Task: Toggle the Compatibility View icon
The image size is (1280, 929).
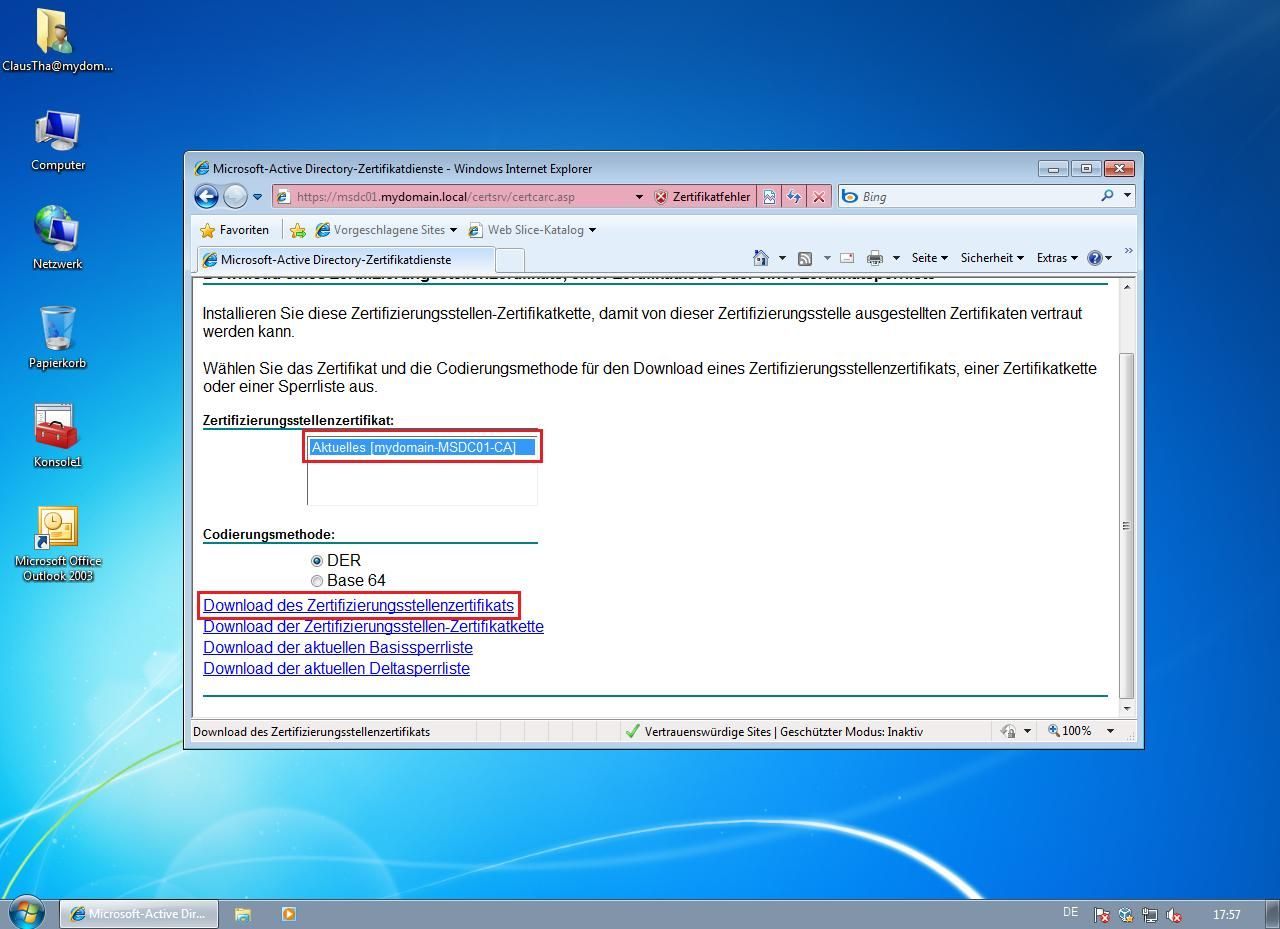Action: [x=769, y=197]
